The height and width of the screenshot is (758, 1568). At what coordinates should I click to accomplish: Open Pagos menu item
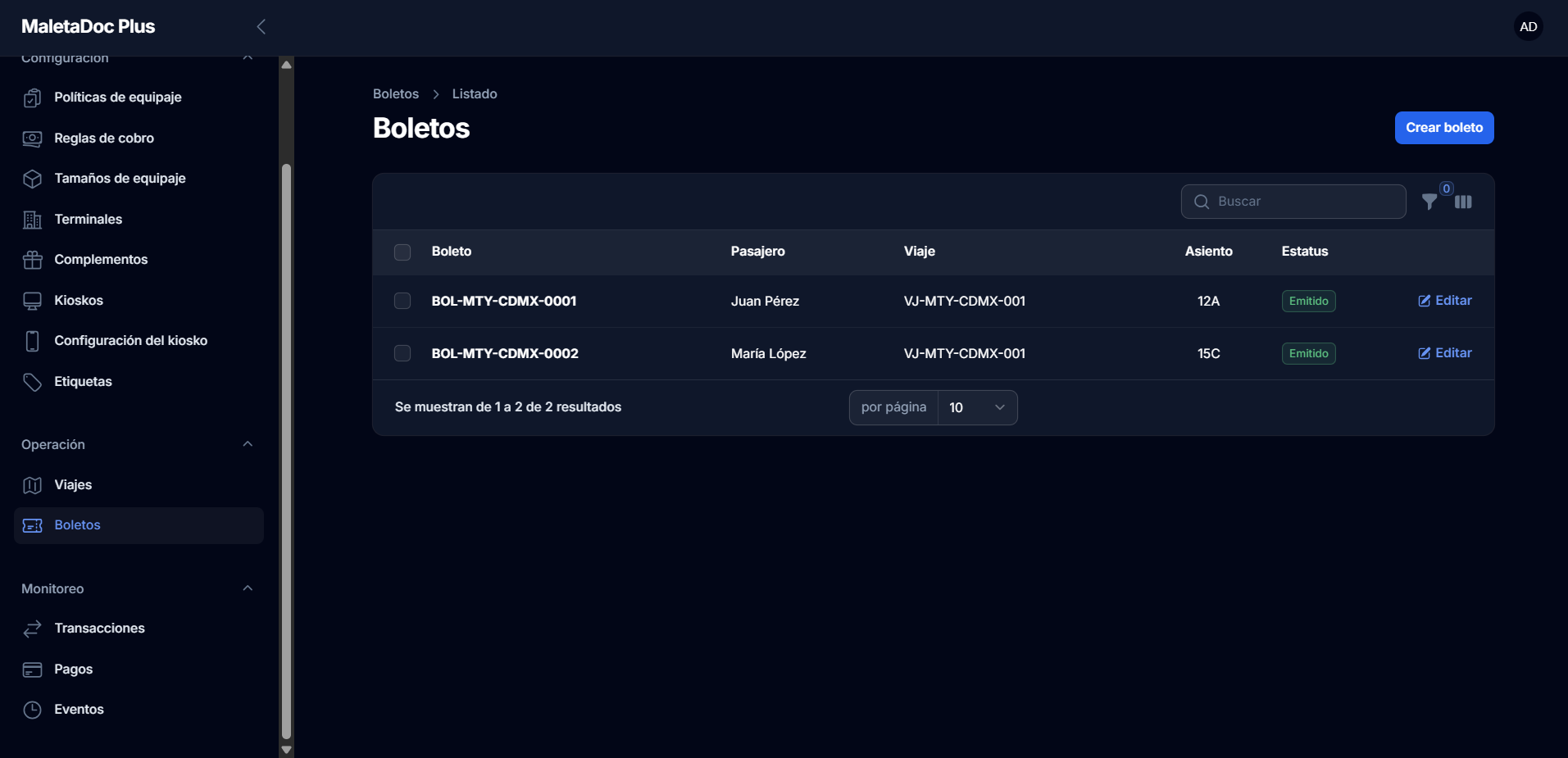click(139, 669)
